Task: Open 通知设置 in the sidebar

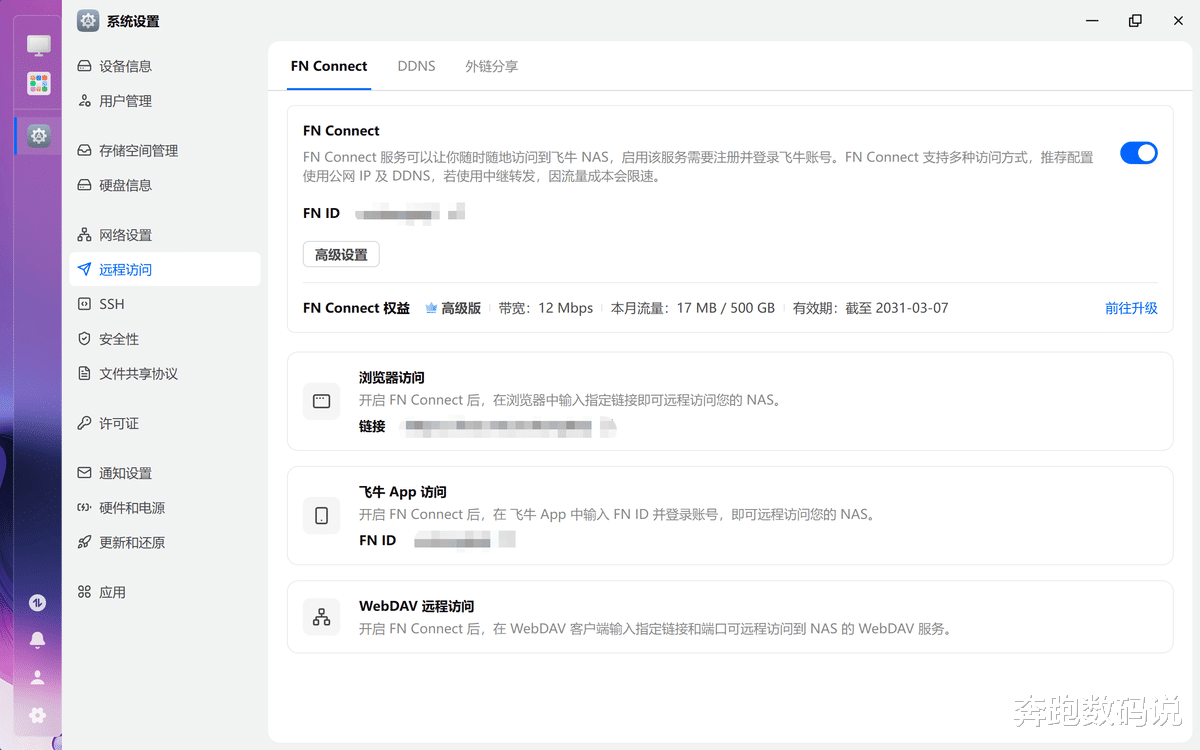Action: 165,473
